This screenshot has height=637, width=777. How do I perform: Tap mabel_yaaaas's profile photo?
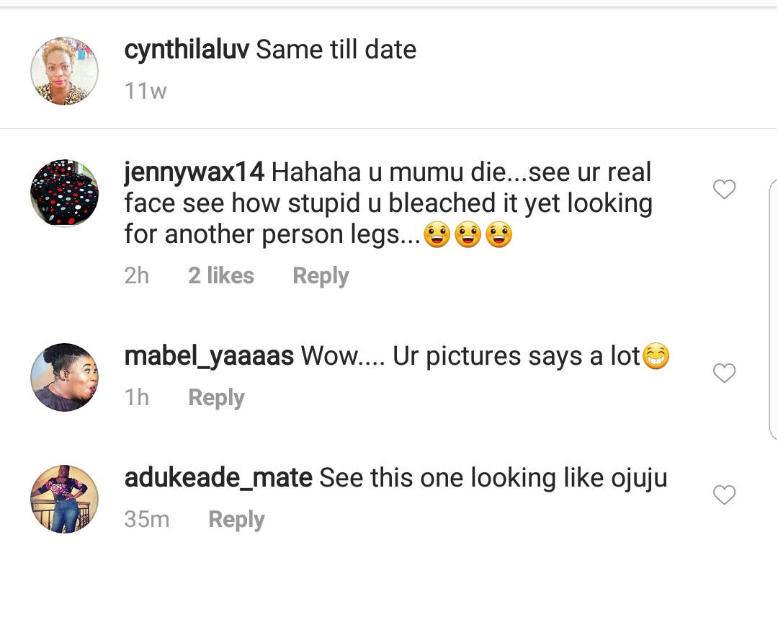pos(65,377)
